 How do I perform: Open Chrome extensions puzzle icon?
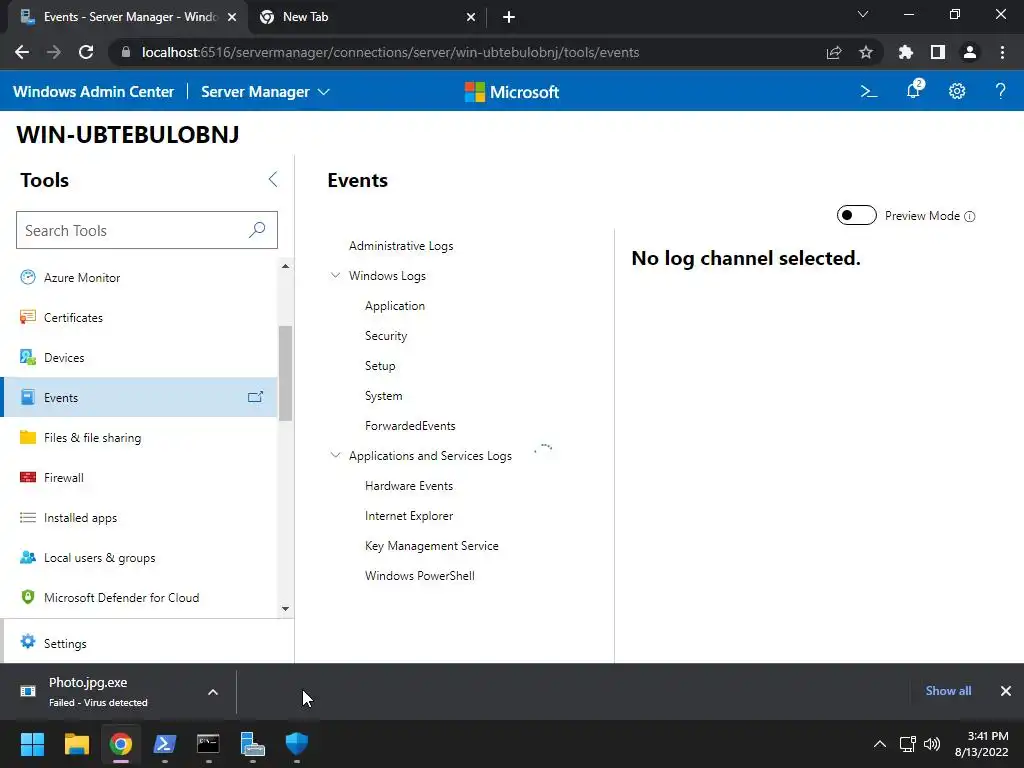pos(906,52)
